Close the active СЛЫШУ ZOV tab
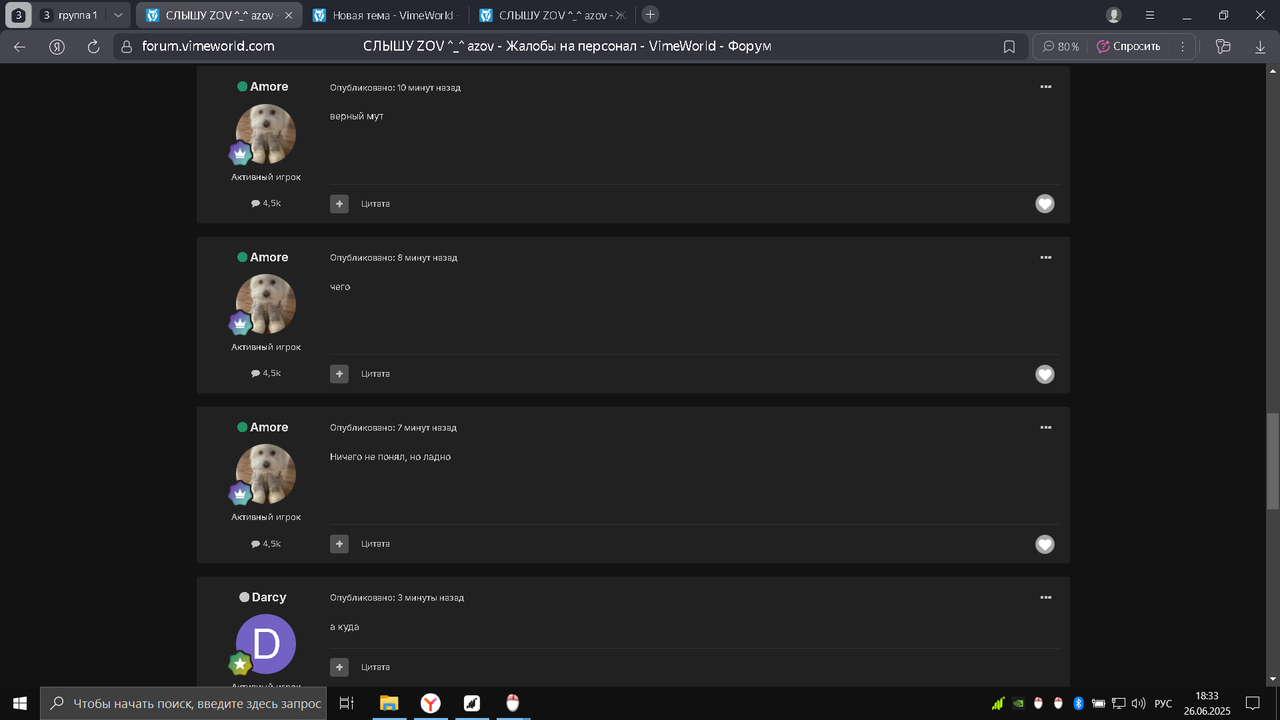The height and width of the screenshot is (720, 1280). point(288,15)
